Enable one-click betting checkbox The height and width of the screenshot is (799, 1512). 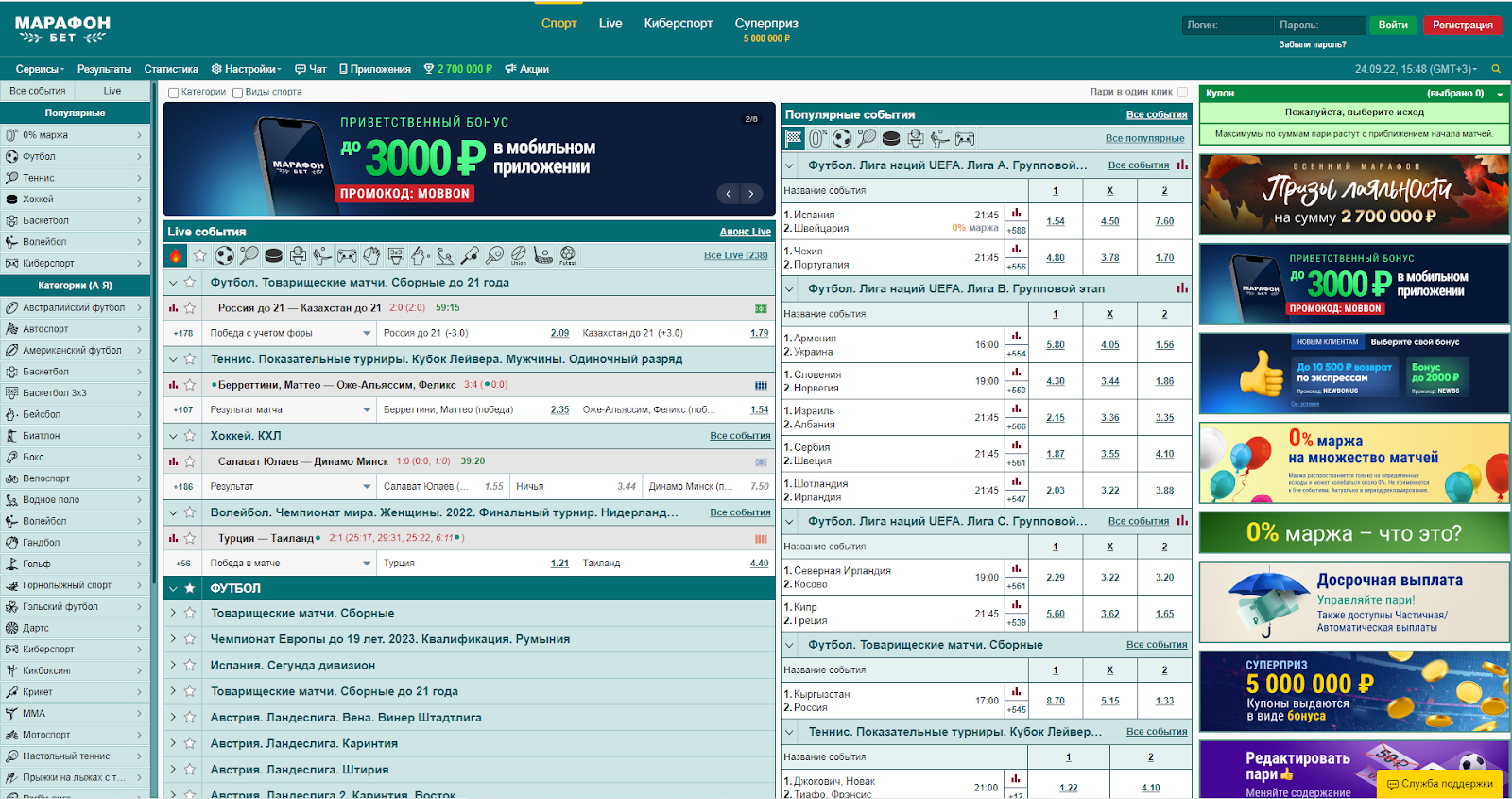[1182, 92]
